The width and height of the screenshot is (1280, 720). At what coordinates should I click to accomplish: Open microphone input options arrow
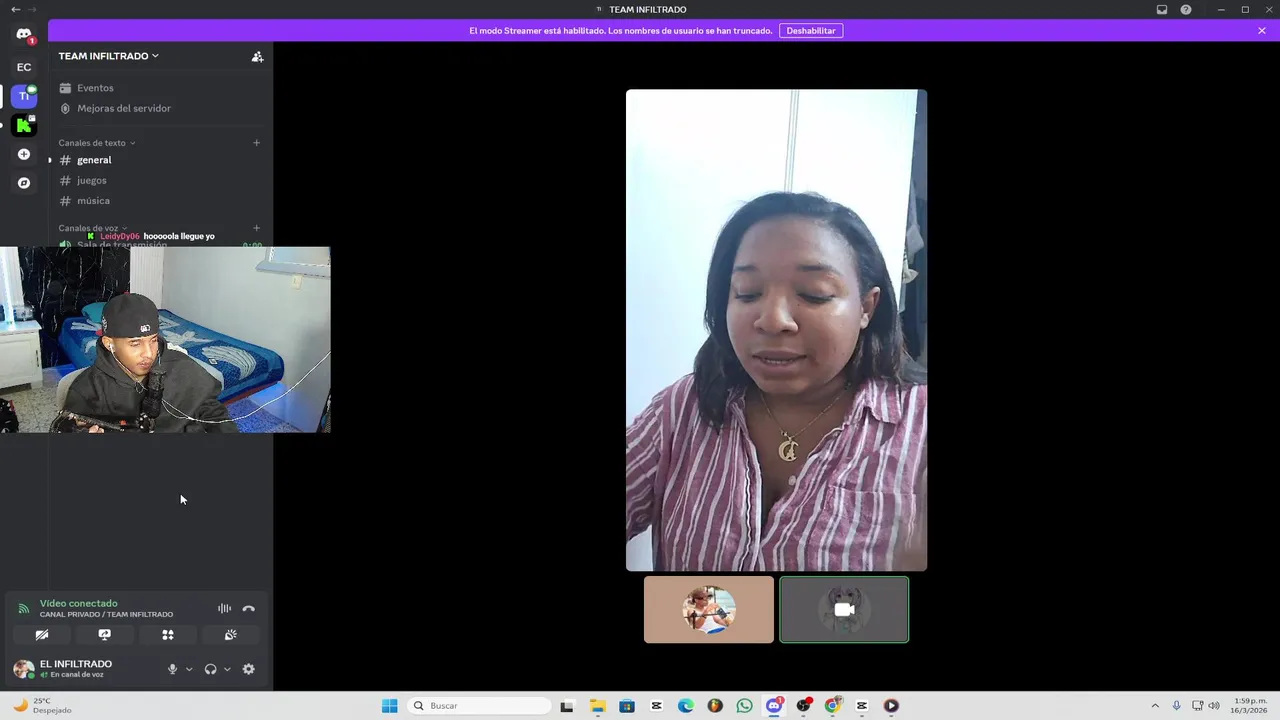(189, 669)
